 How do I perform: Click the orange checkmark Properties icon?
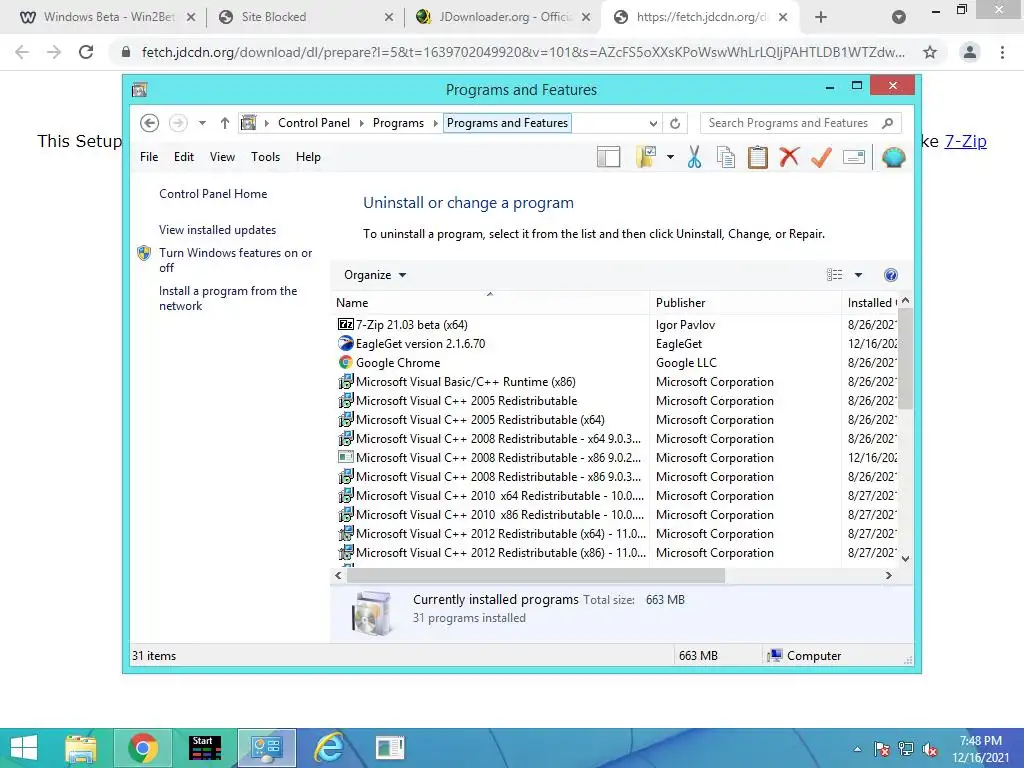pyautogui.click(x=821, y=157)
